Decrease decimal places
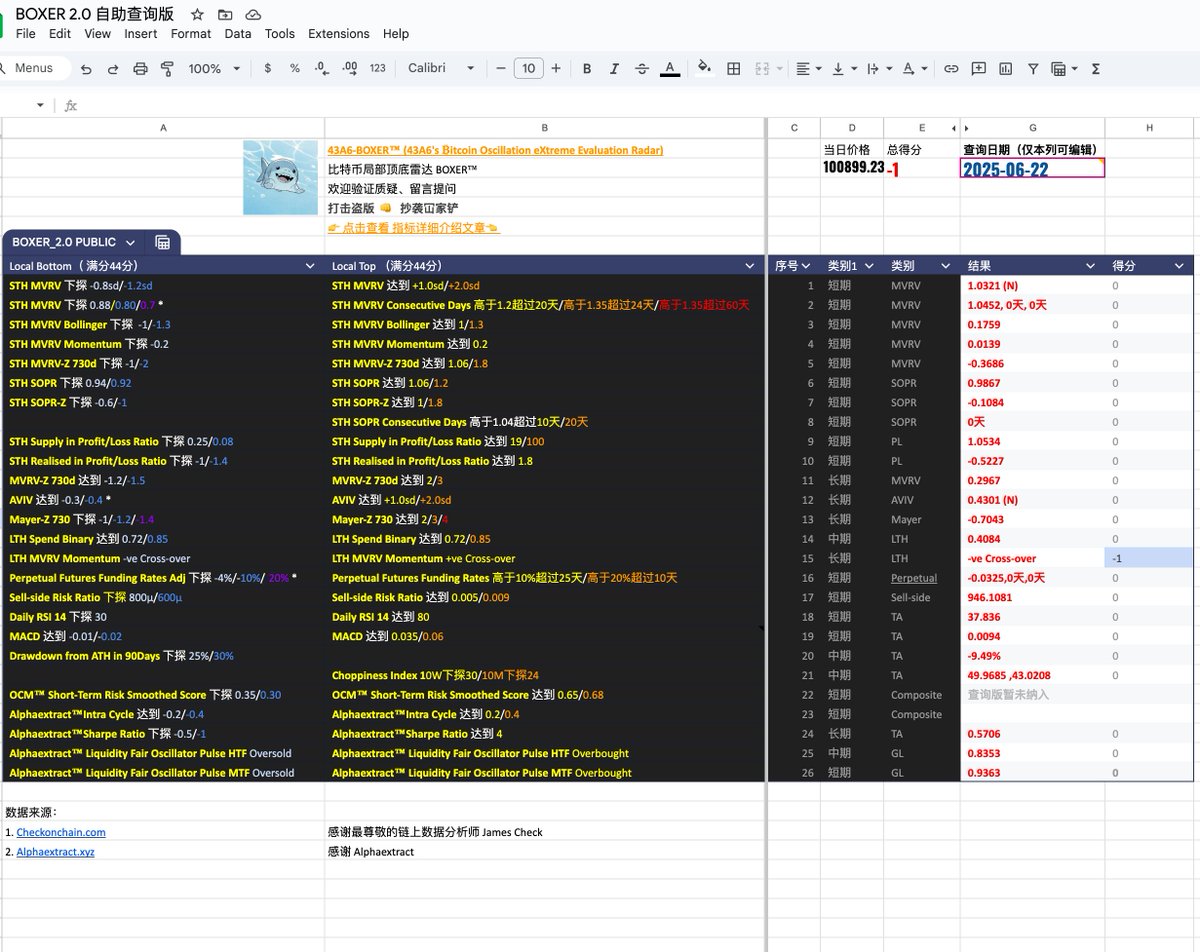This screenshot has width=1200, height=952. tap(321, 69)
